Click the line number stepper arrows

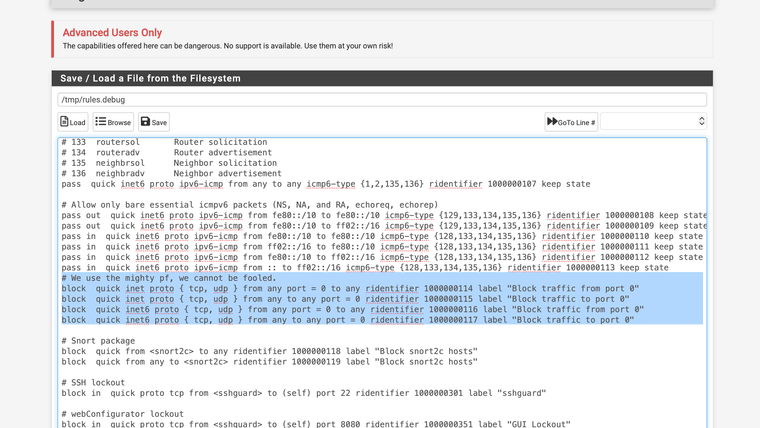pos(701,122)
